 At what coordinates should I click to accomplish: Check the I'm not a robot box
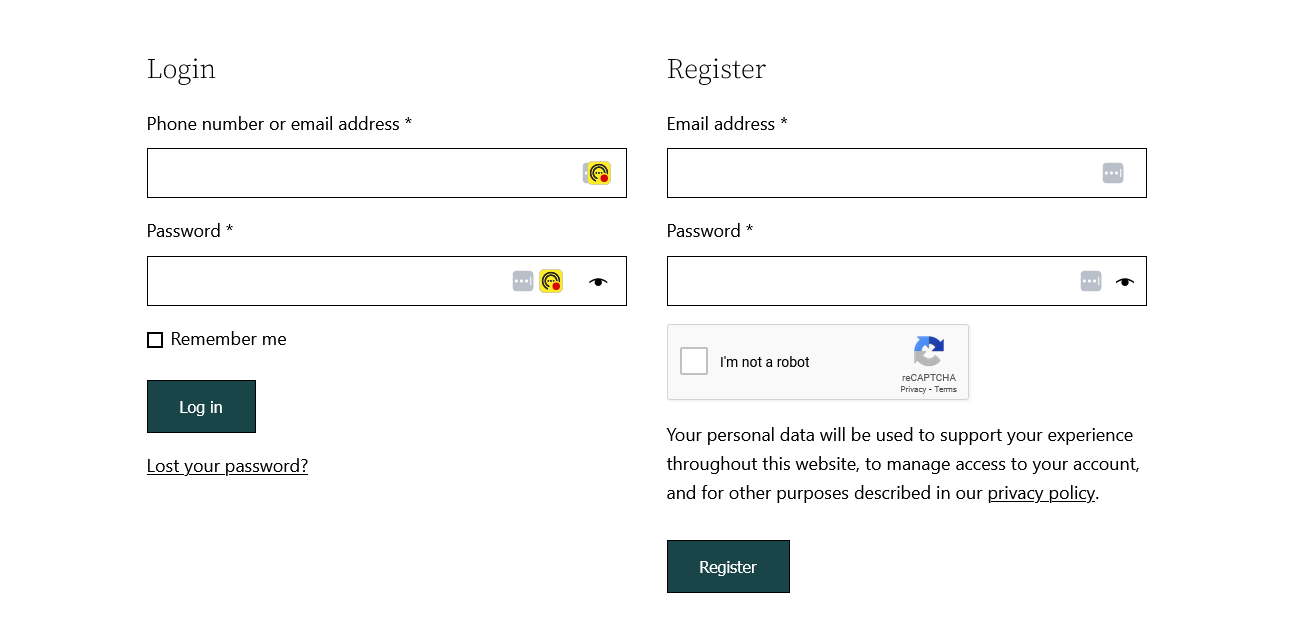click(693, 361)
